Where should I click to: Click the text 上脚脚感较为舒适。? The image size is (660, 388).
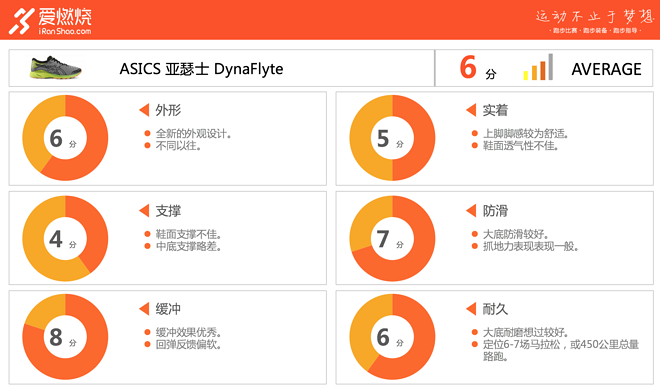coord(525,134)
